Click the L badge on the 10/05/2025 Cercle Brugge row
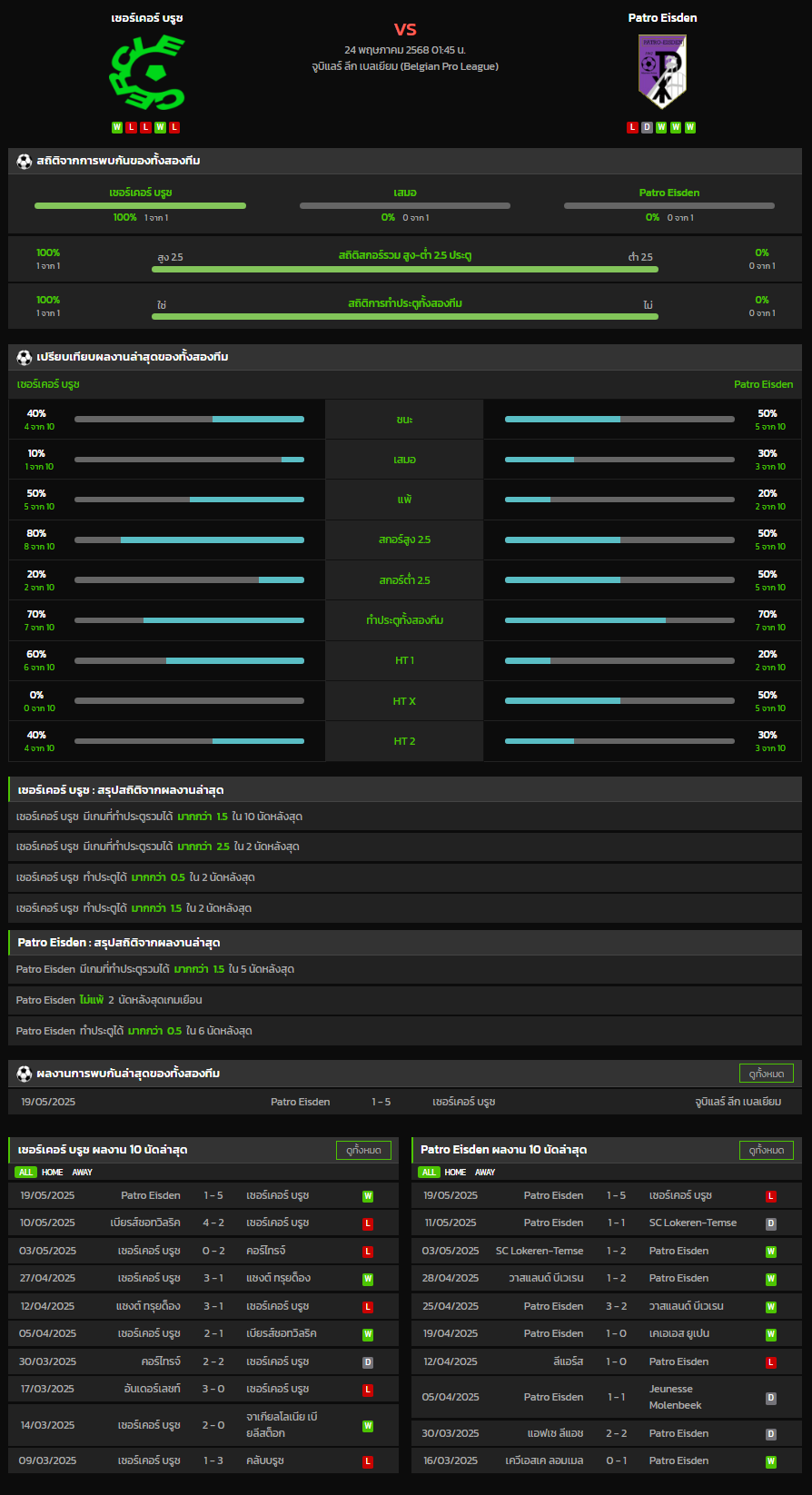 tap(368, 1223)
